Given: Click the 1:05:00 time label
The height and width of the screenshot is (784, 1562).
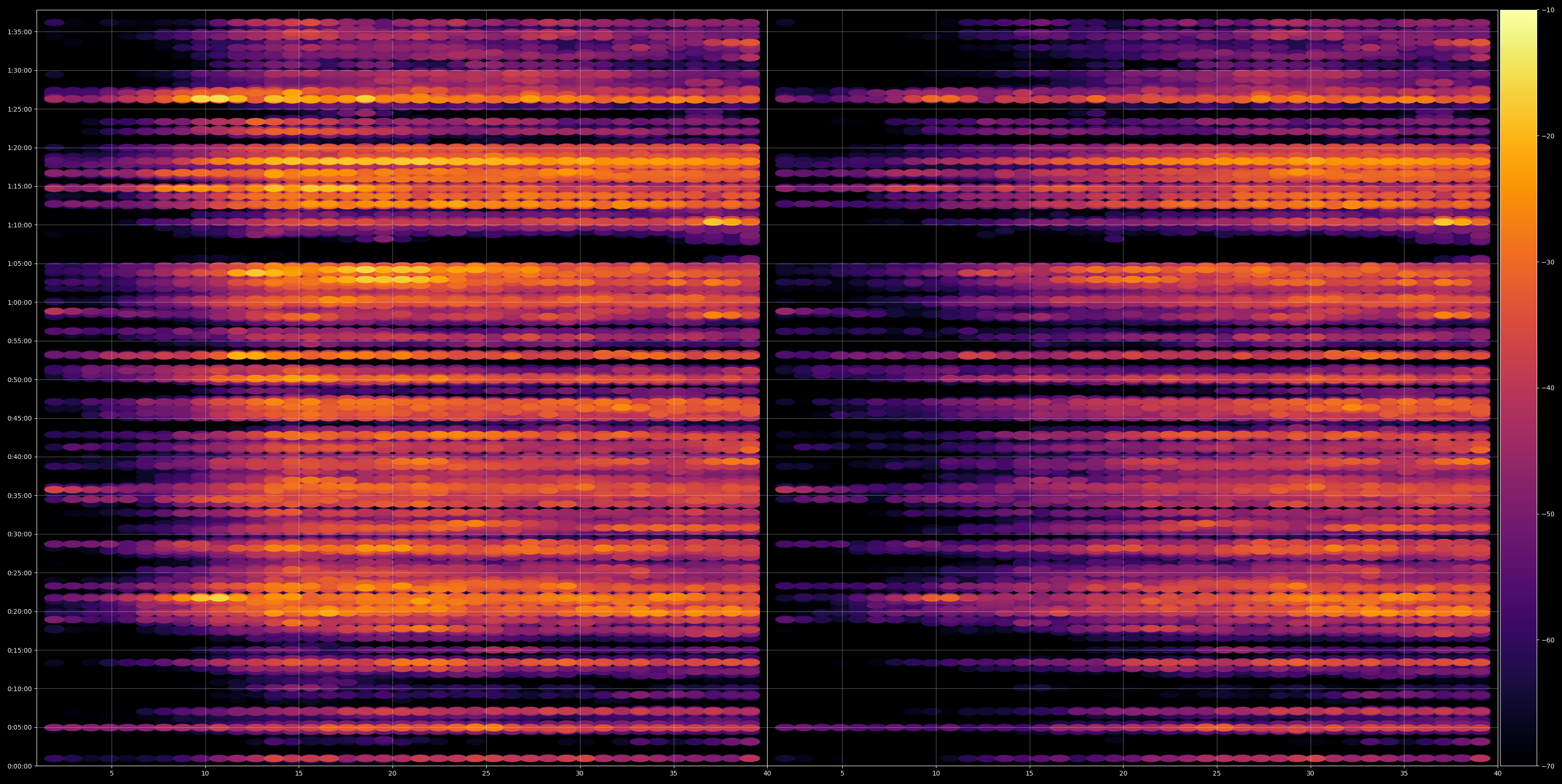Looking at the screenshot, I should tap(19, 264).
